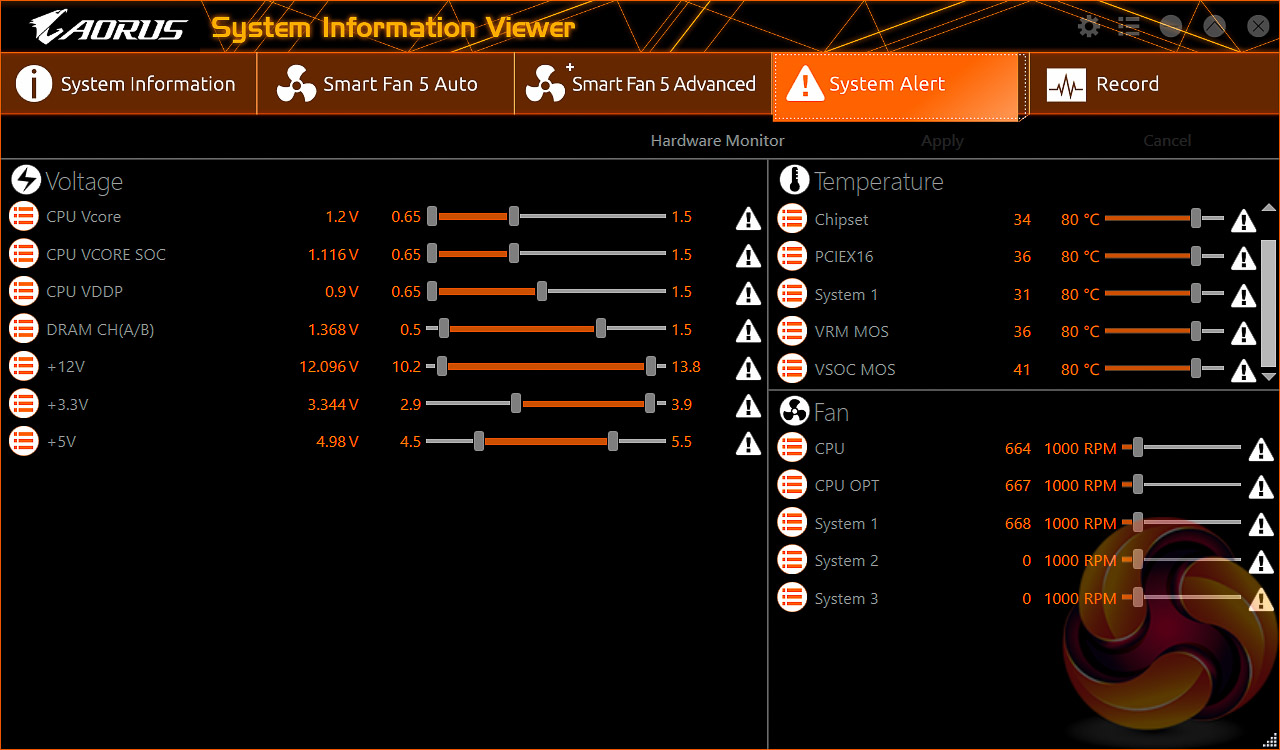The height and width of the screenshot is (750, 1280).
Task: Click the list icon beside Chipset temperature
Action: point(792,220)
